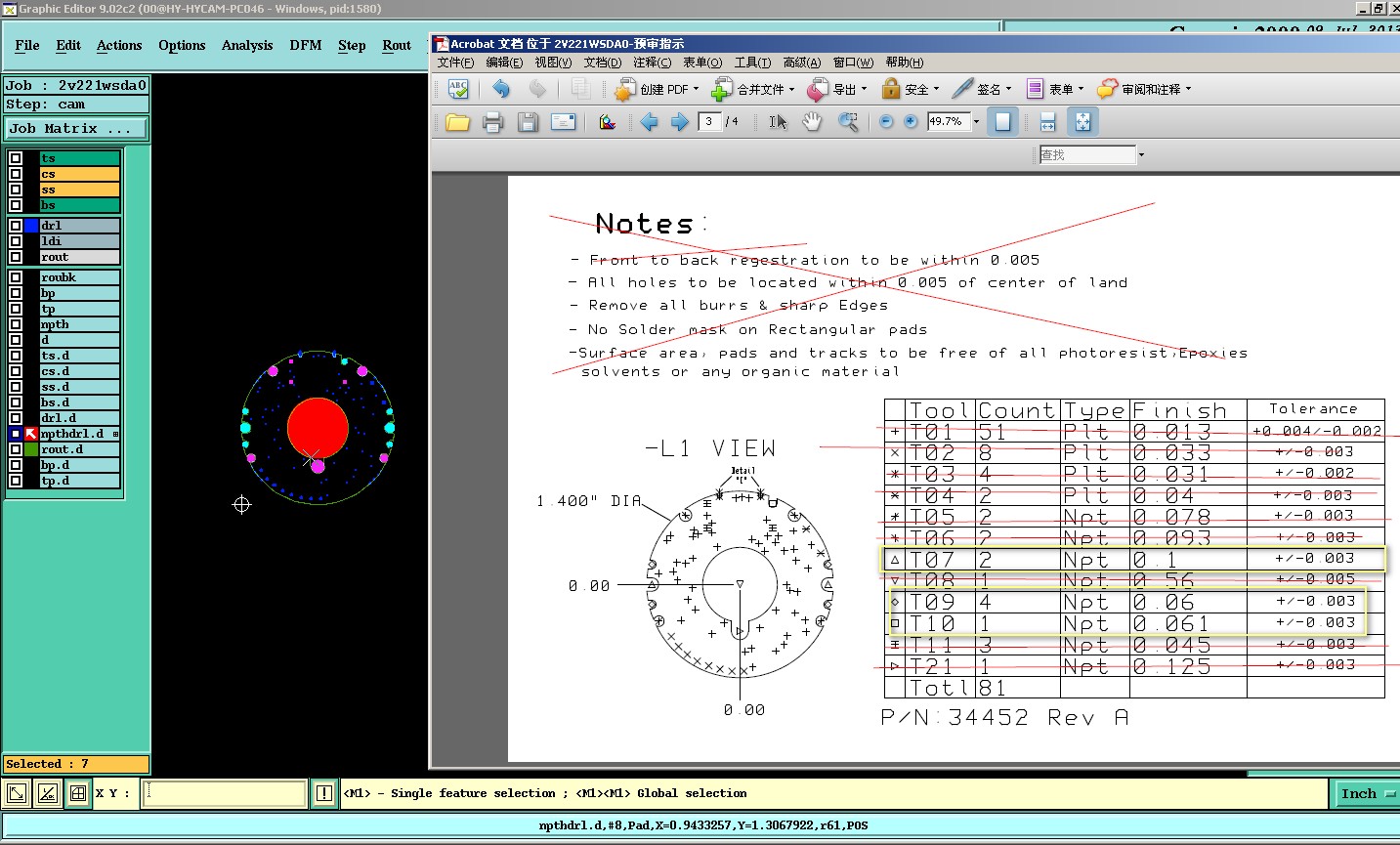Fit the full page in the window
1400x845 pixels.
(x=1082, y=122)
